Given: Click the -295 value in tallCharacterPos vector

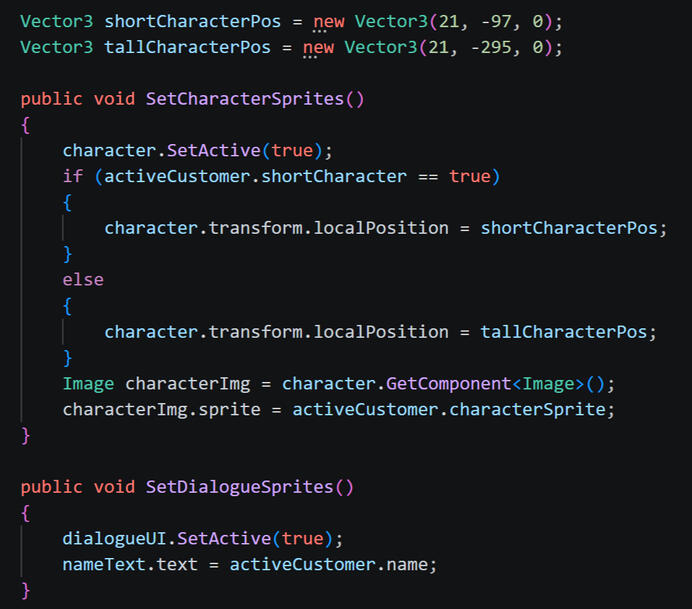Looking at the screenshot, I should 491,47.
